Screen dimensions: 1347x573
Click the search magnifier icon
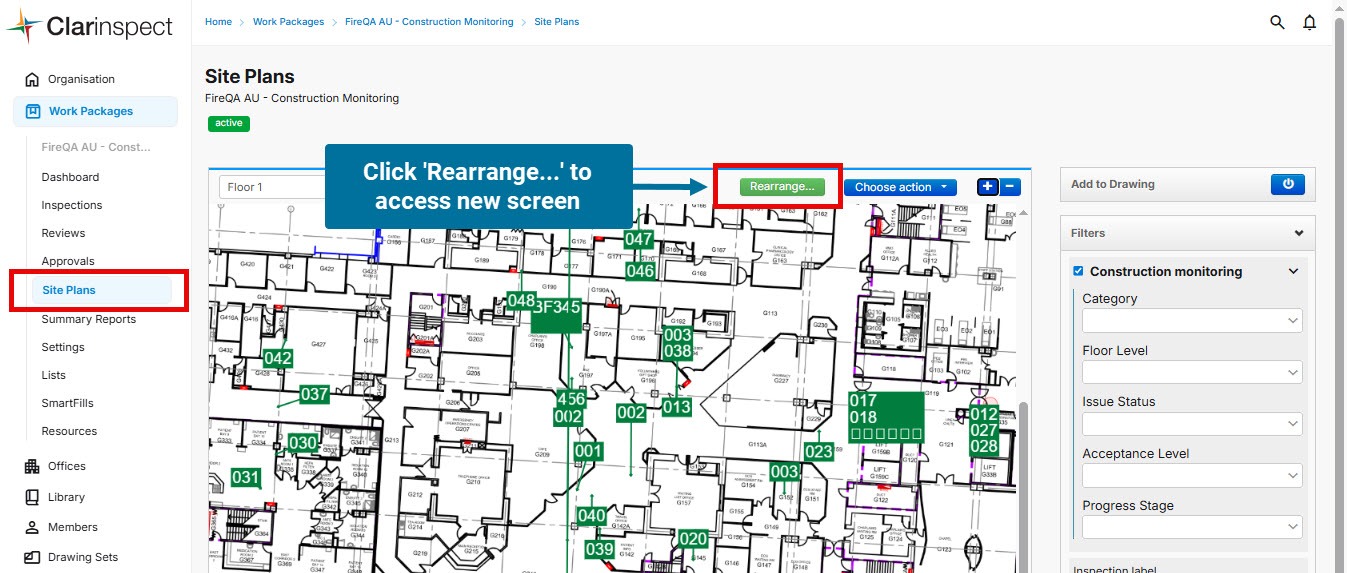(1277, 22)
